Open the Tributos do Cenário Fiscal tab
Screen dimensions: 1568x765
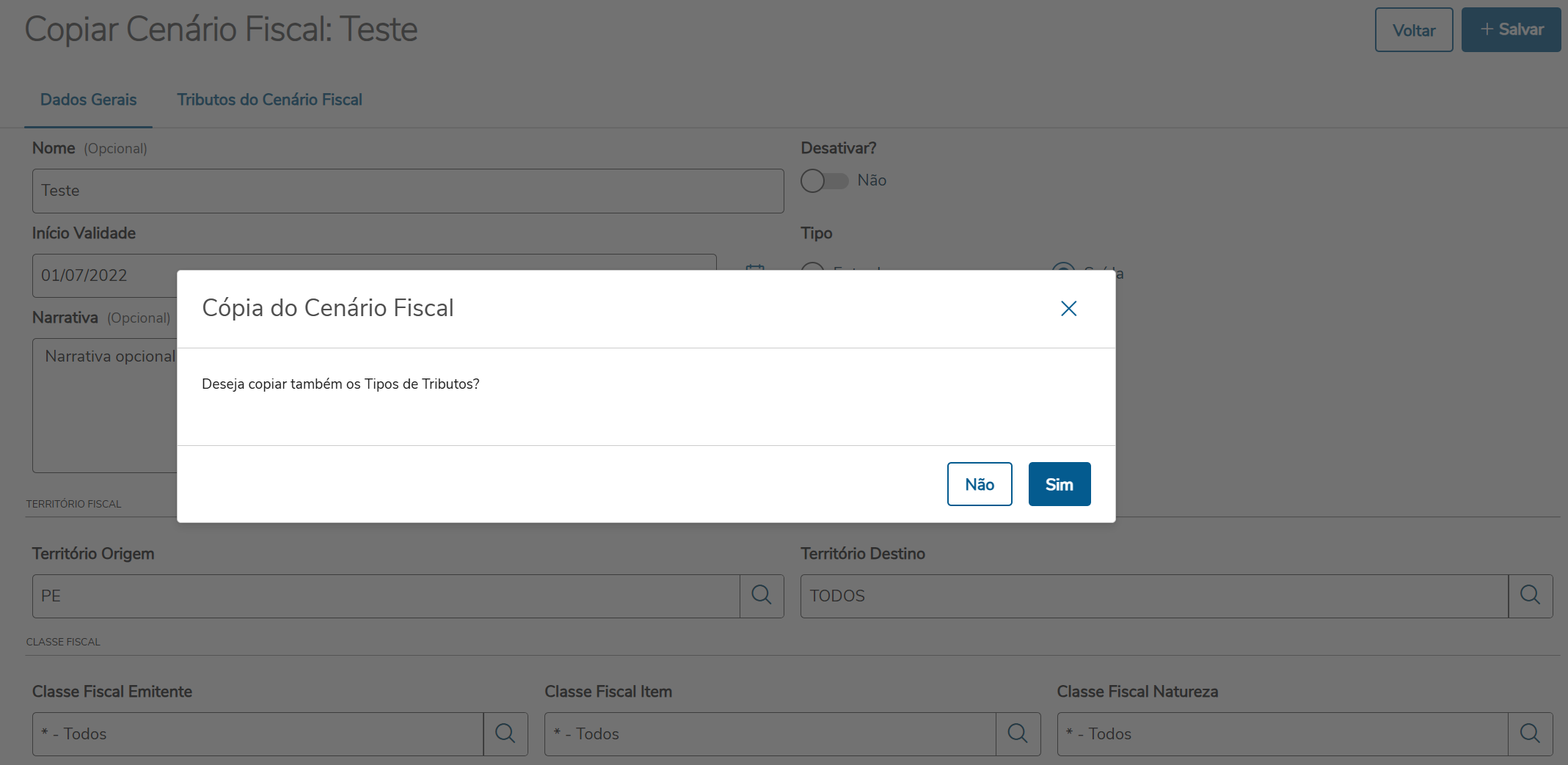(269, 100)
